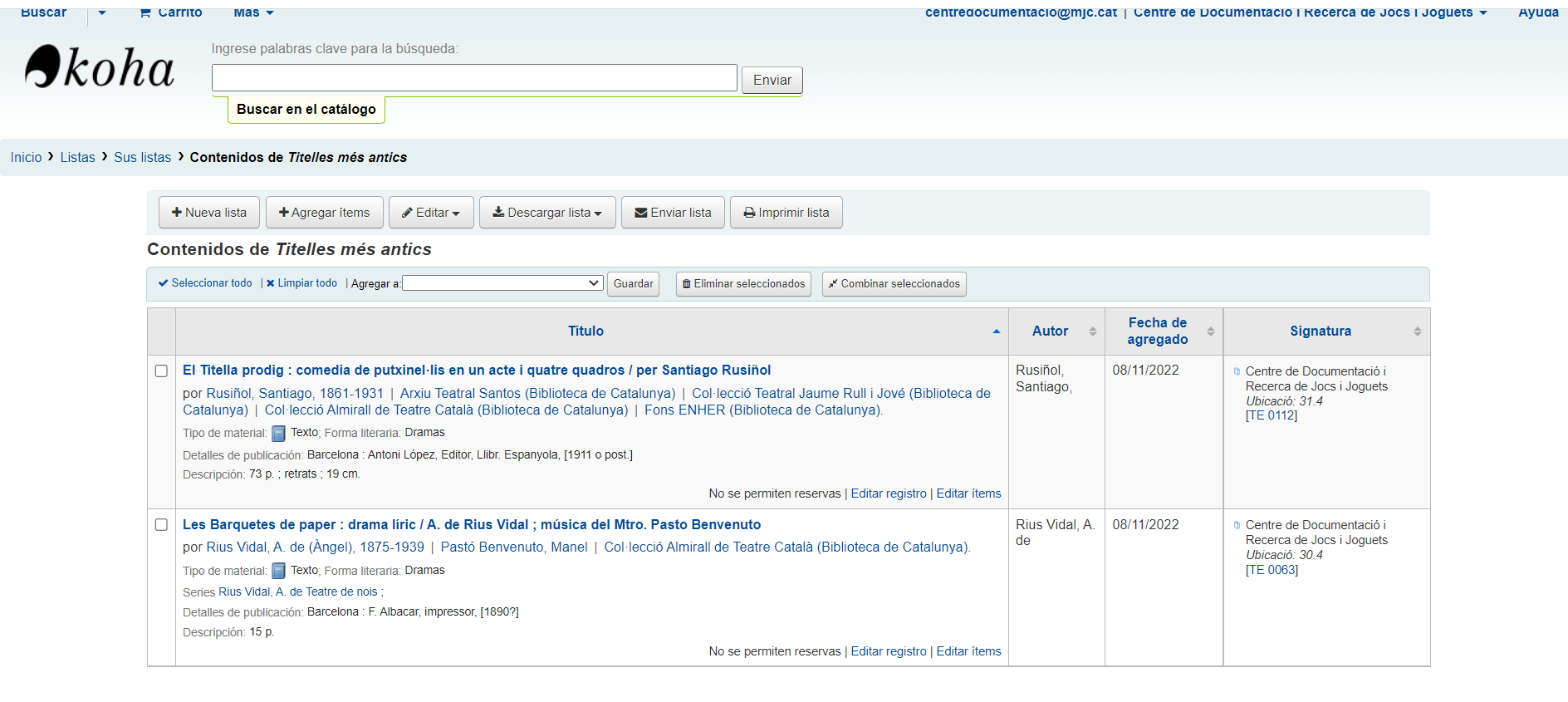
Task: Click Eliminar seleccionados button
Action: [743, 284]
